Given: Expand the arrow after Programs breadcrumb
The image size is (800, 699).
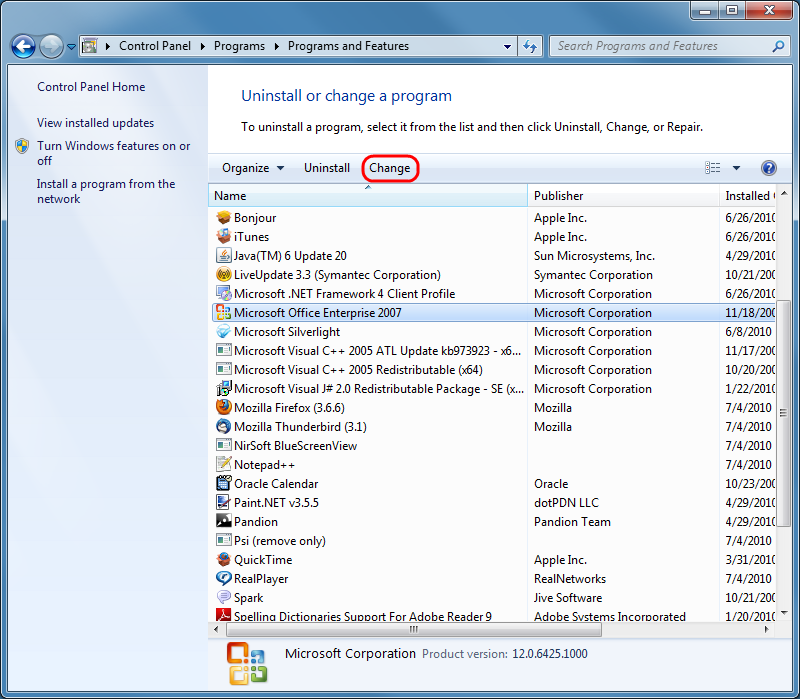Looking at the screenshot, I should click(277, 46).
